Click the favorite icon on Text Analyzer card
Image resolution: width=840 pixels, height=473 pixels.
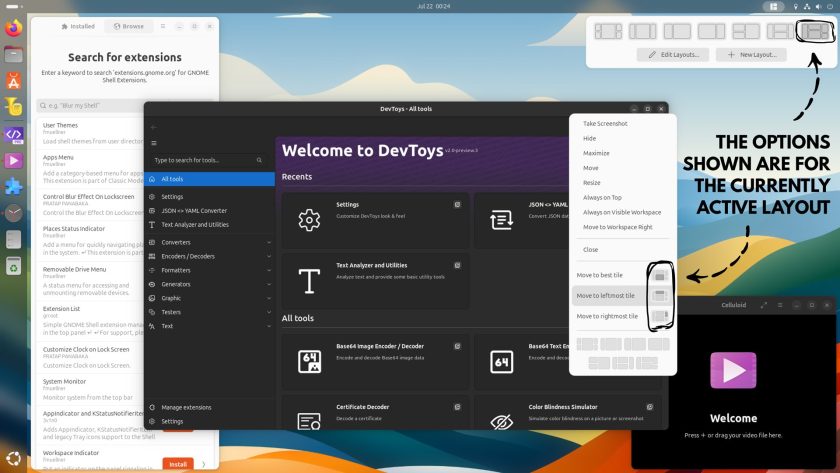point(458,265)
